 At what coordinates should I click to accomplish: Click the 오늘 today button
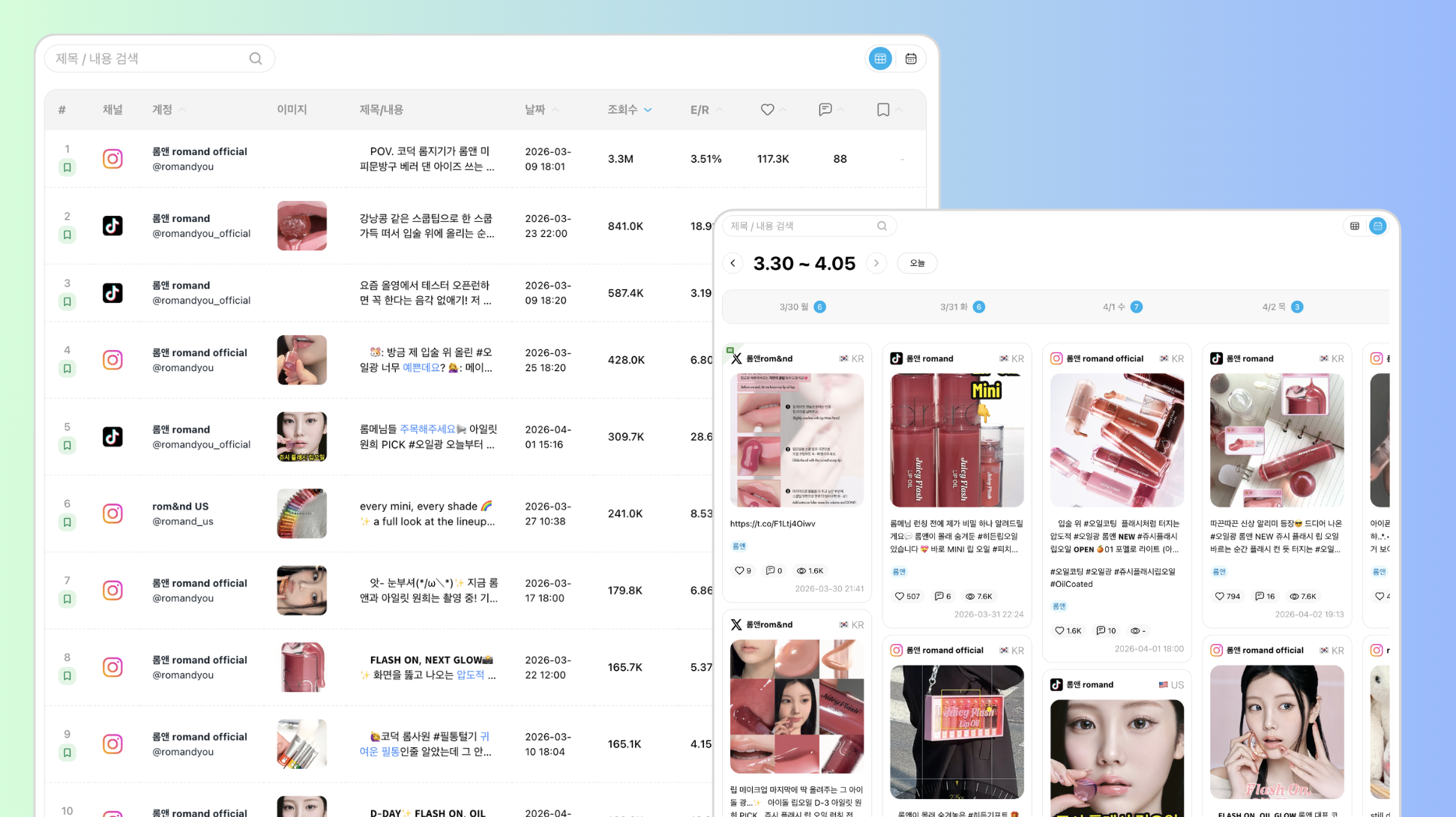click(x=917, y=263)
